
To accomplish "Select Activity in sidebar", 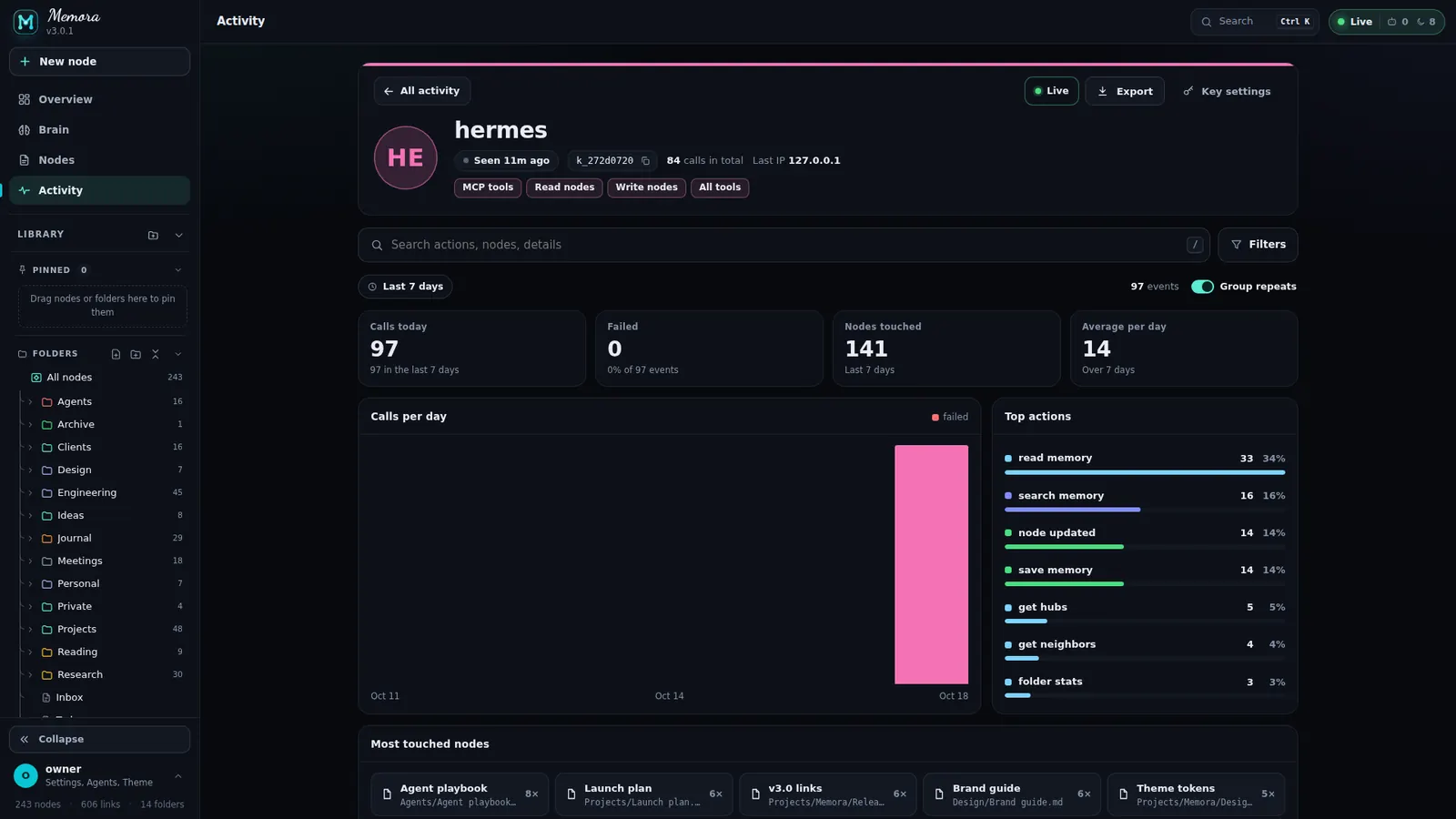I will 99,190.
